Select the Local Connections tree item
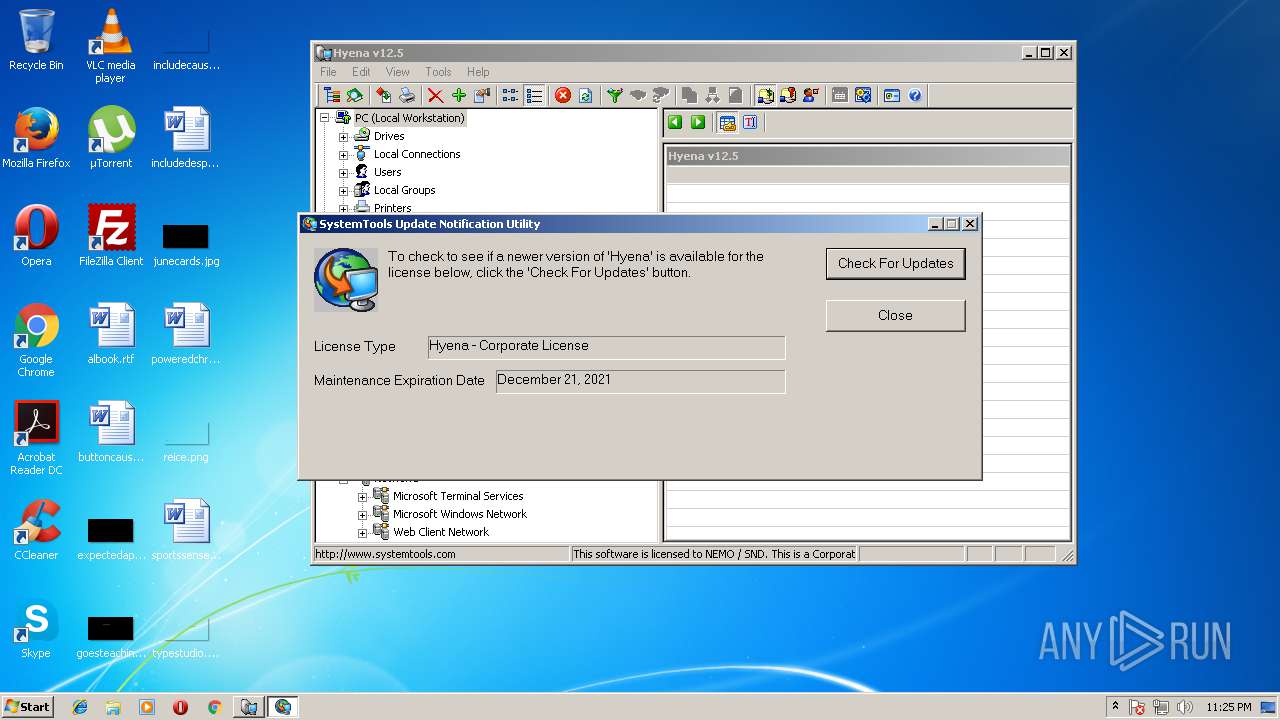Screen dimensions: 1280x720 coord(417,154)
